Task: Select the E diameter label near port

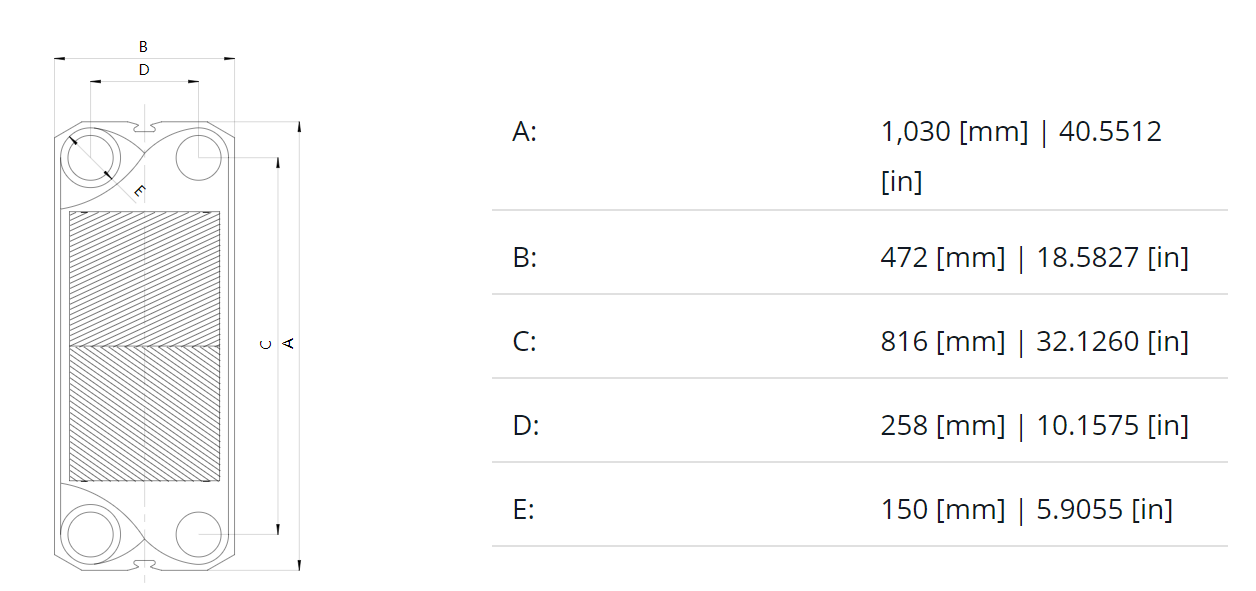Action: [x=139, y=190]
